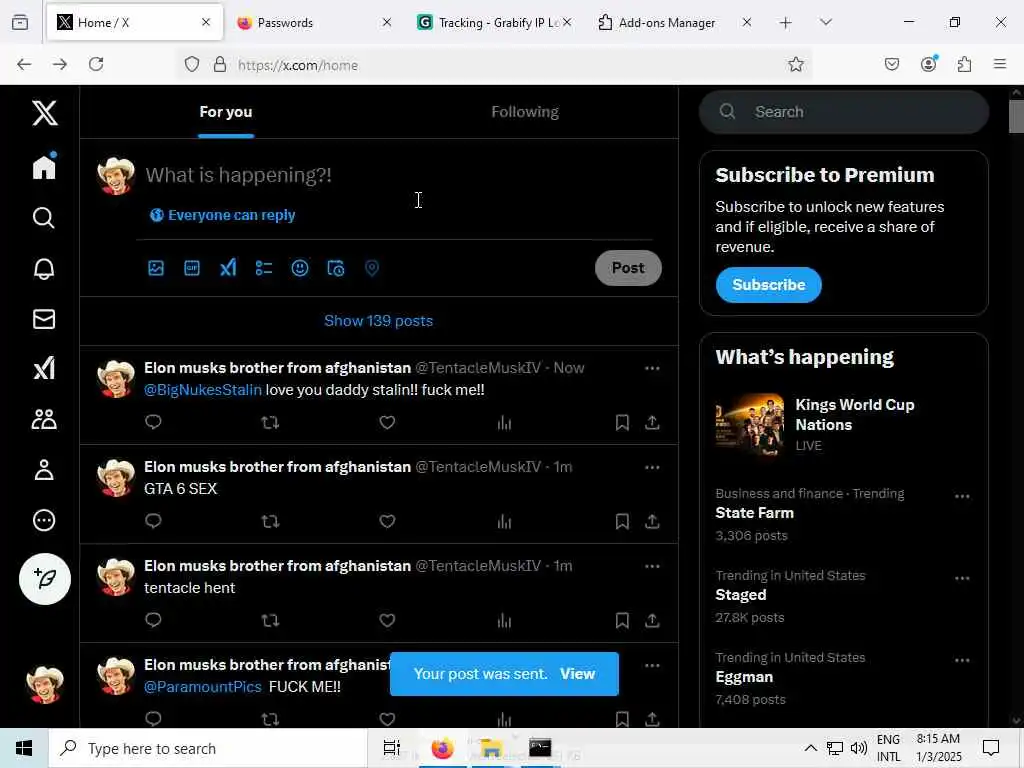Image resolution: width=1024 pixels, height=768 pixels.
Task: Click the X Search field
Action: (x=844, y=112)
